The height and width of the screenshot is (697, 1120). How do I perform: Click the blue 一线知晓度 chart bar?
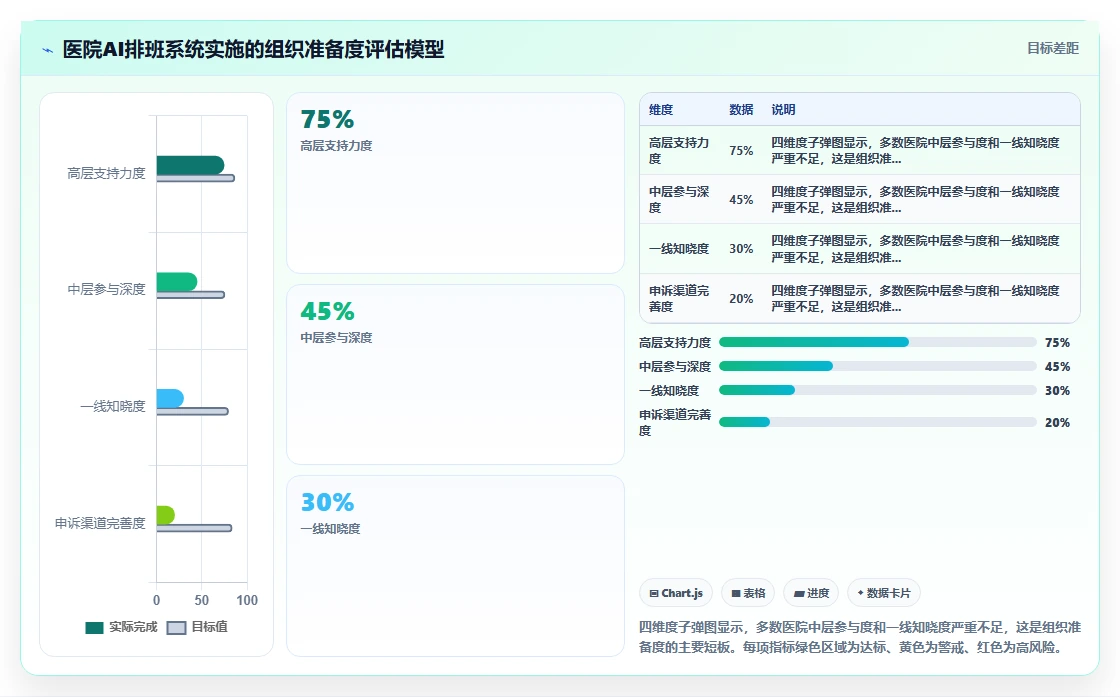tap(170, 398)
